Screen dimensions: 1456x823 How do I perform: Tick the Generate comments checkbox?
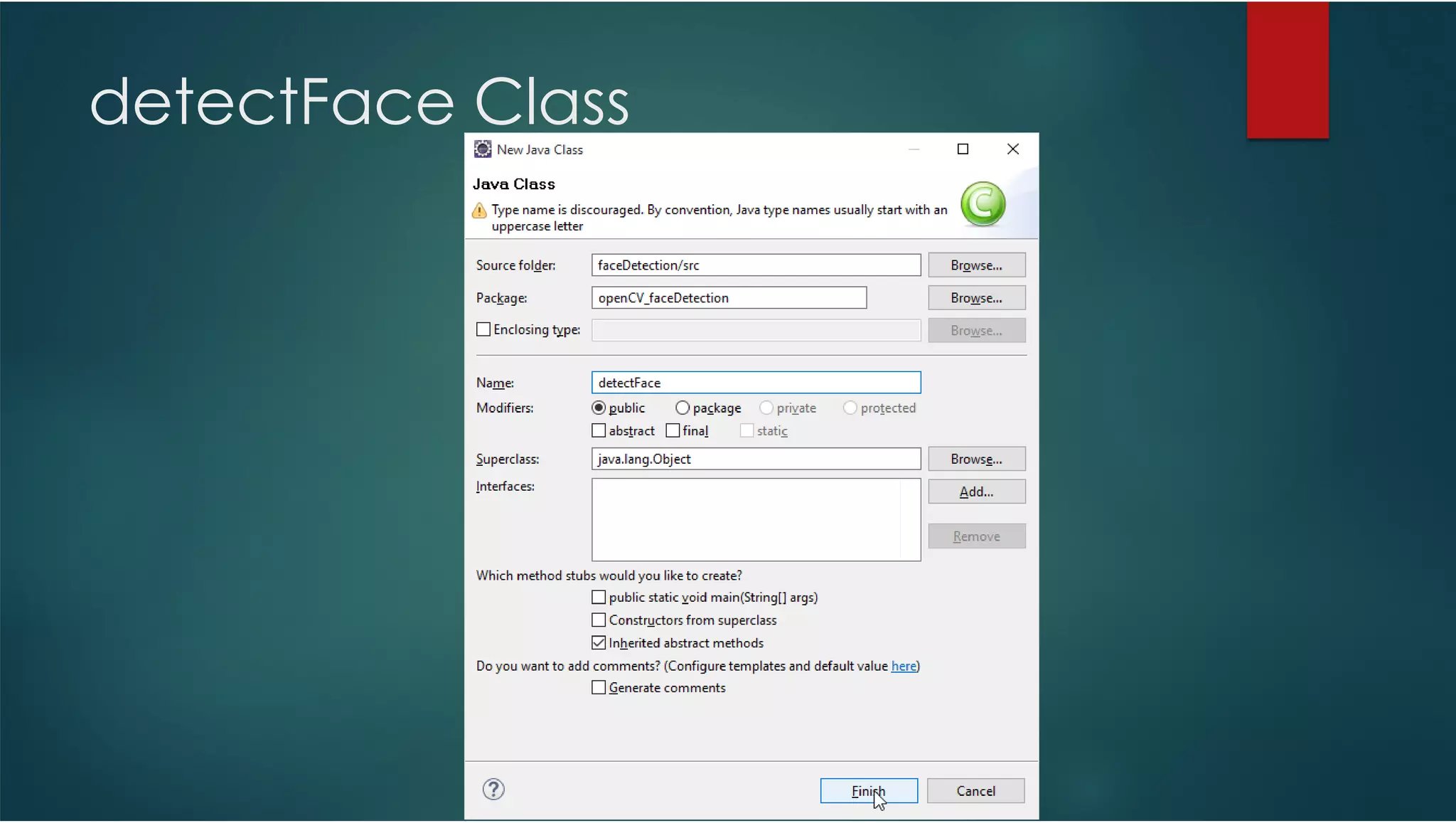[599, 688]
